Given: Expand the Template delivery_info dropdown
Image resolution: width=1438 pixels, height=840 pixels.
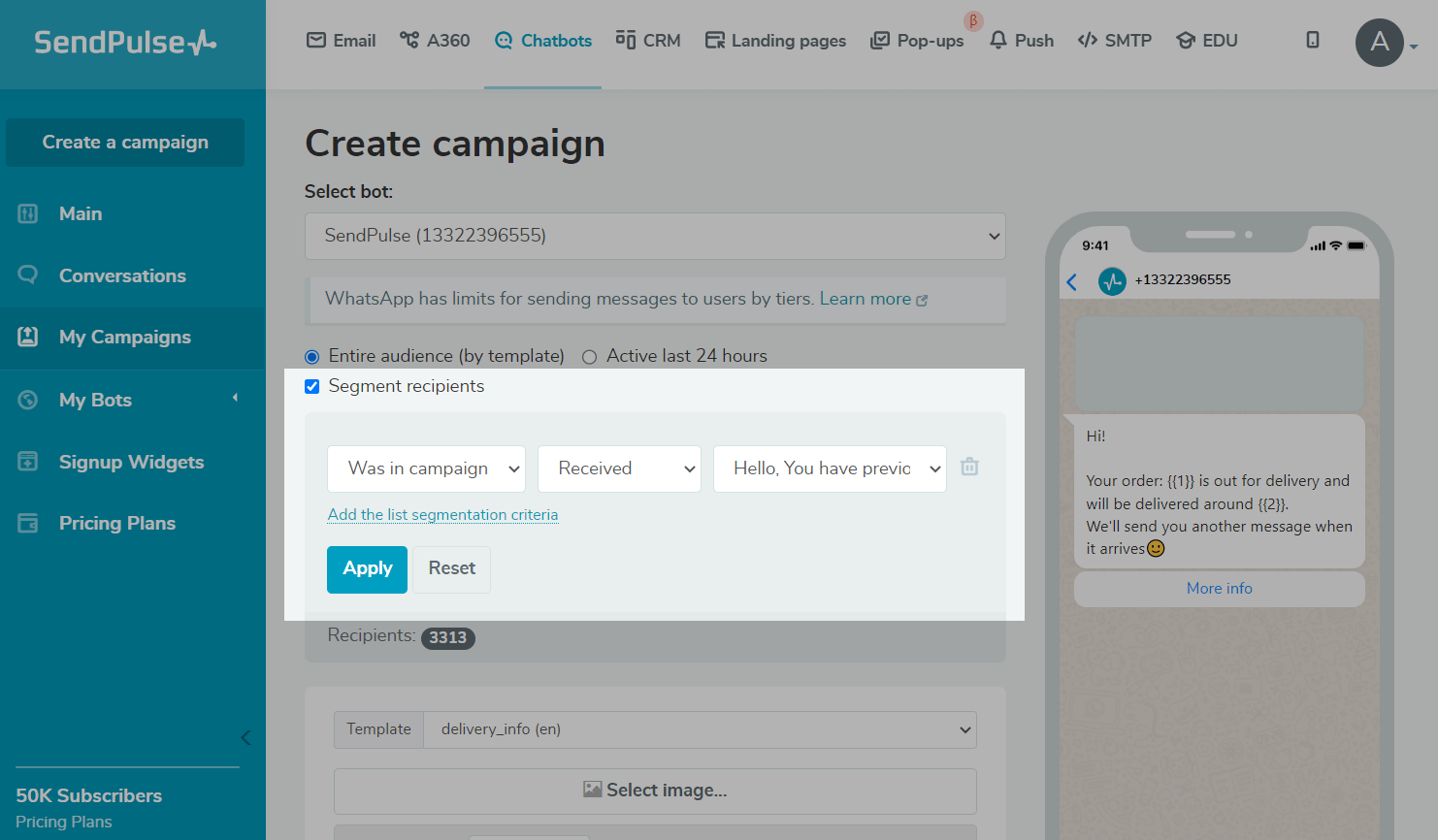Looking at the screenshot, I should (x=699, y=729).
